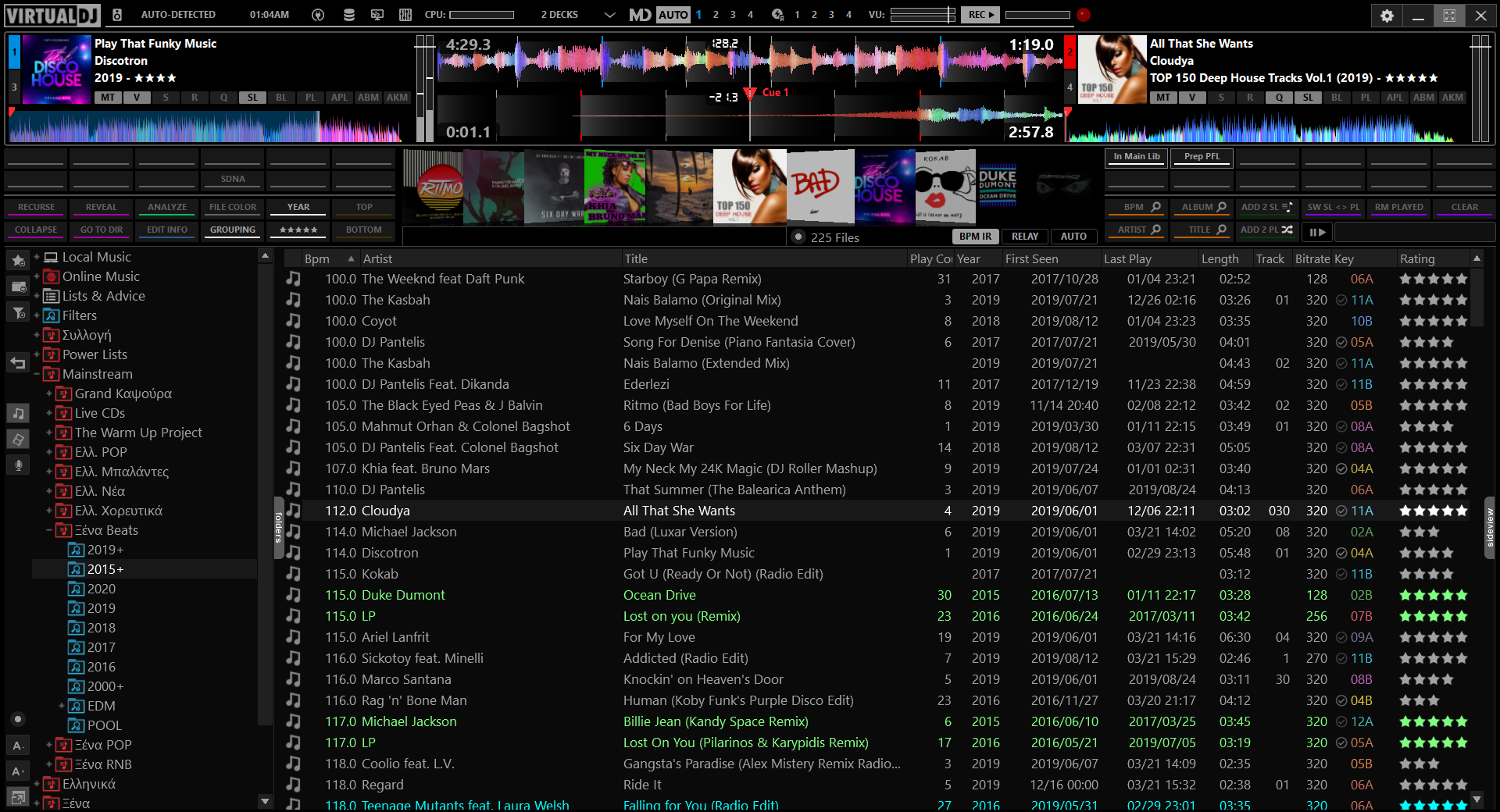This screenshot has height=812, width=1500.
Task: Click the clock-A icon before the second number bank
Action: 777,14
